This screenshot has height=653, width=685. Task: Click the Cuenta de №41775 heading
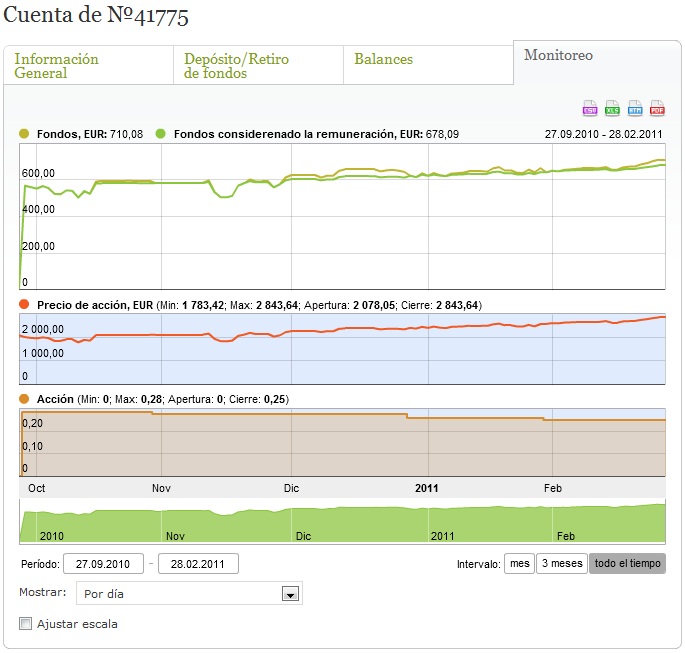point(96,15)
